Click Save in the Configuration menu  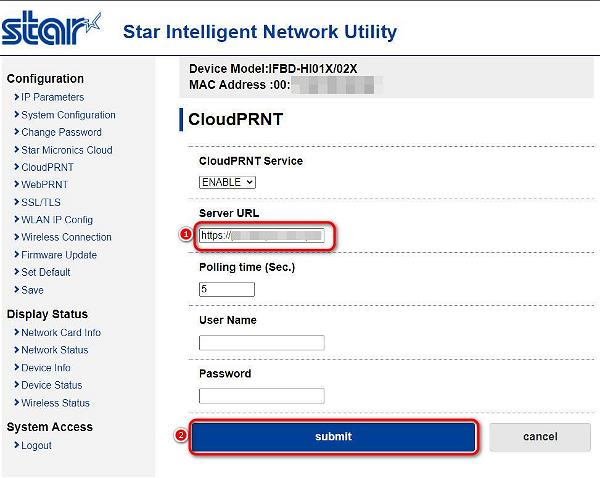(x=32, y=290)
